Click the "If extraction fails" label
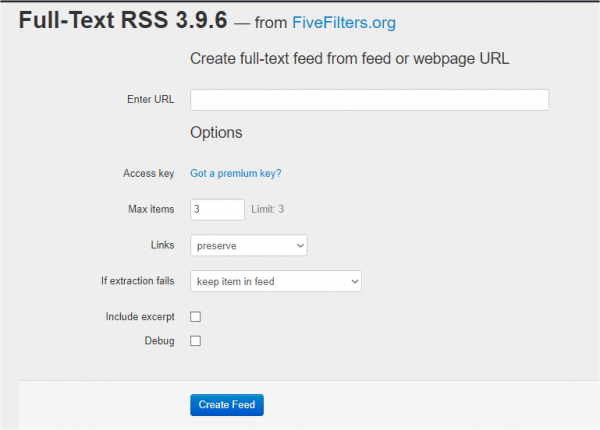 point(131,282)
